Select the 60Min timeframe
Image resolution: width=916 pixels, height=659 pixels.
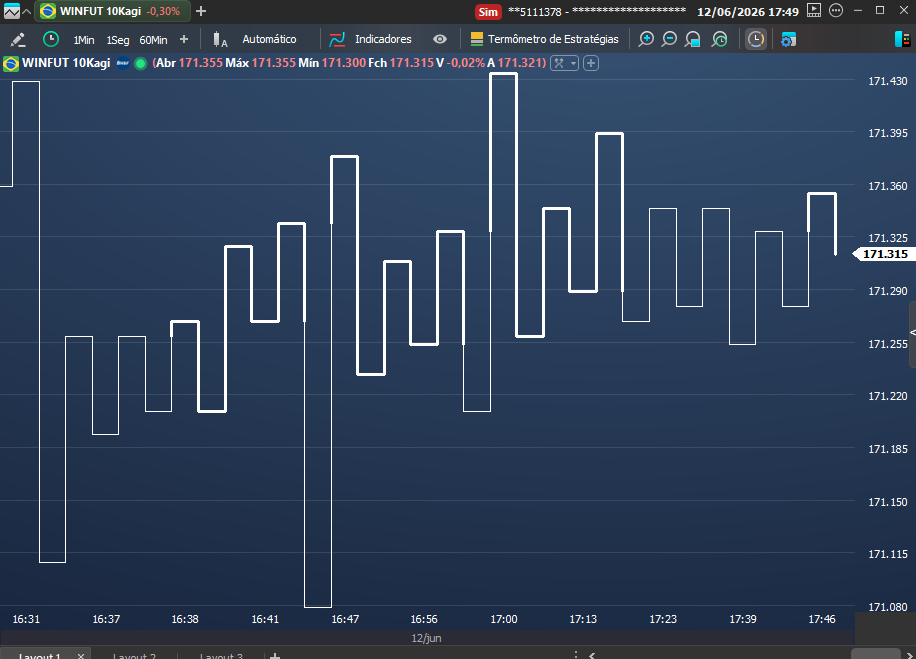pos(153,40)
